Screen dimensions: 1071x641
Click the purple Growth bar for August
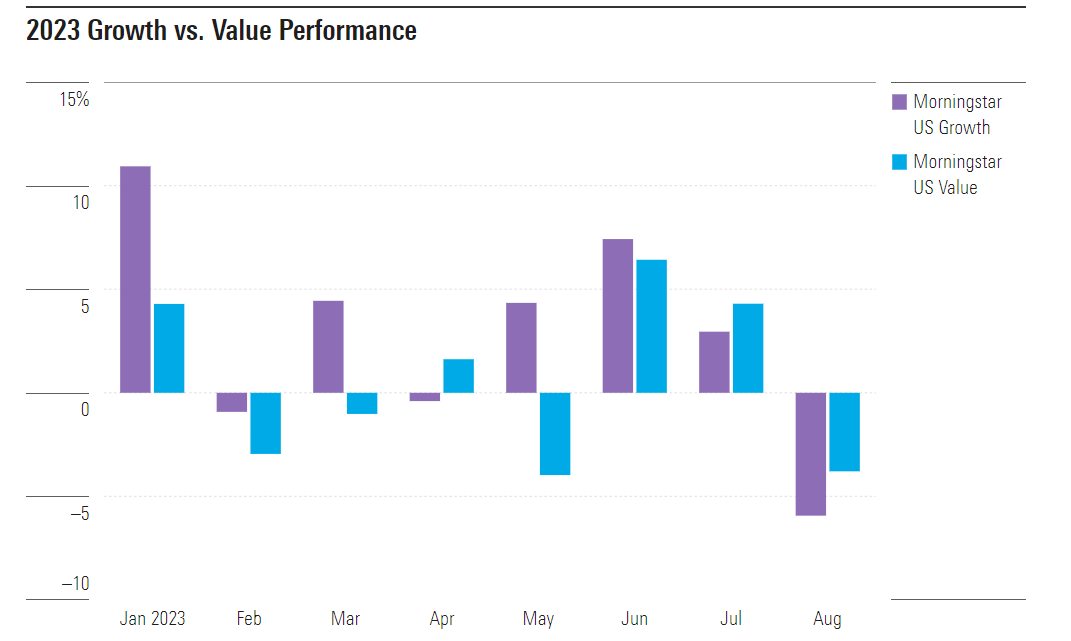[x=810, y=454]
